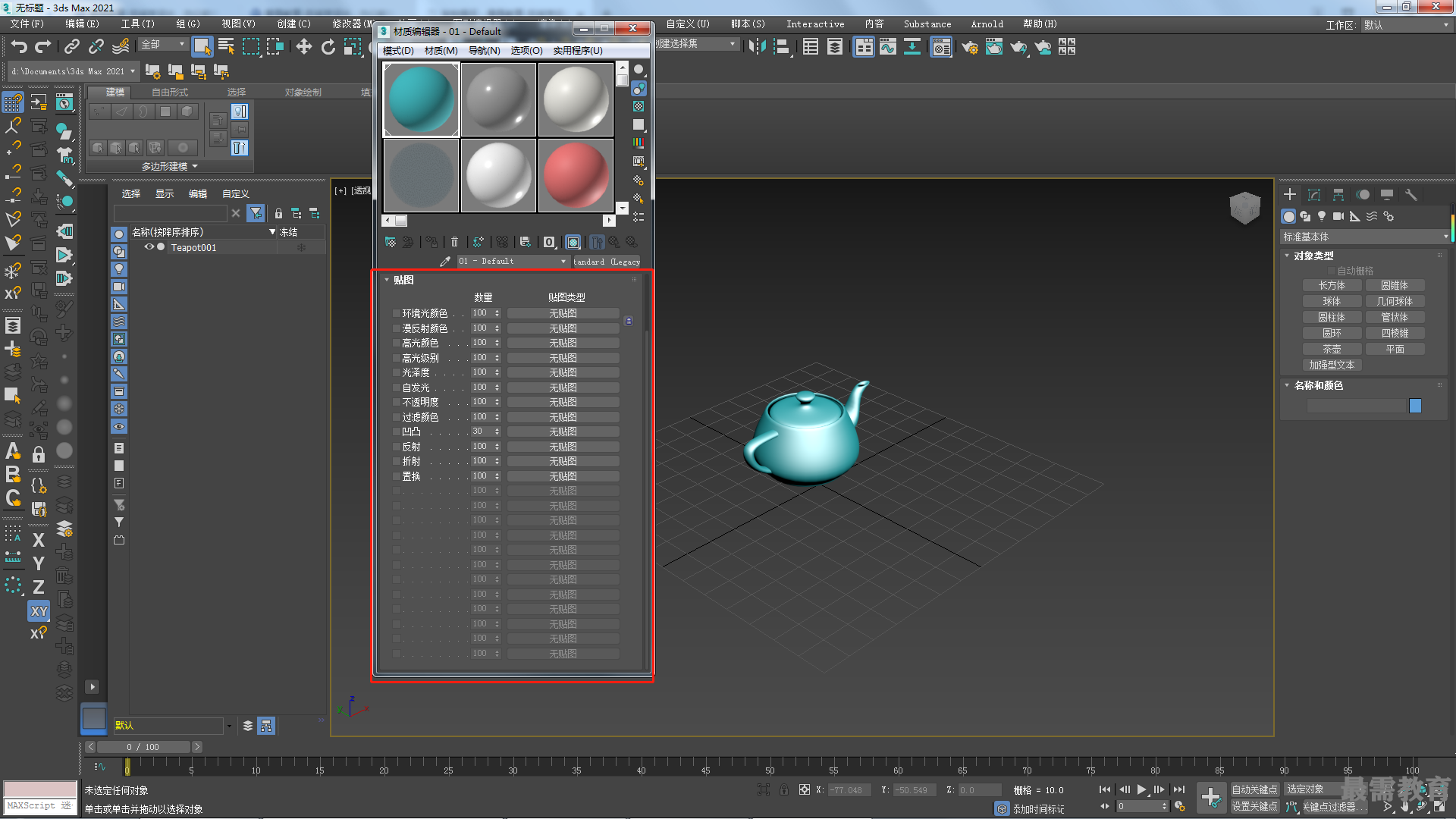Open the 标准基本体 category dropdown
Viewport: 1456px width, 819px height.
(1365, 237)
